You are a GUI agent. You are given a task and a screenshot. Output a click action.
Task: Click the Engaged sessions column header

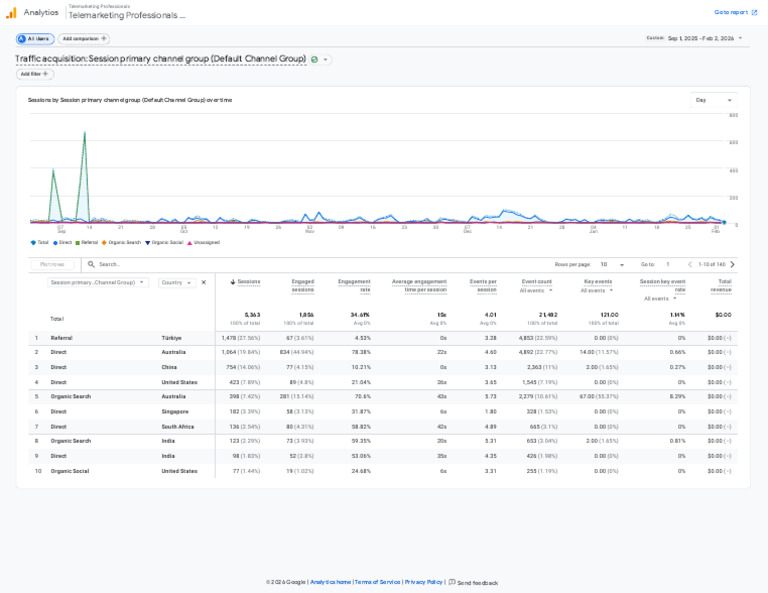click(x=303, y=286)
